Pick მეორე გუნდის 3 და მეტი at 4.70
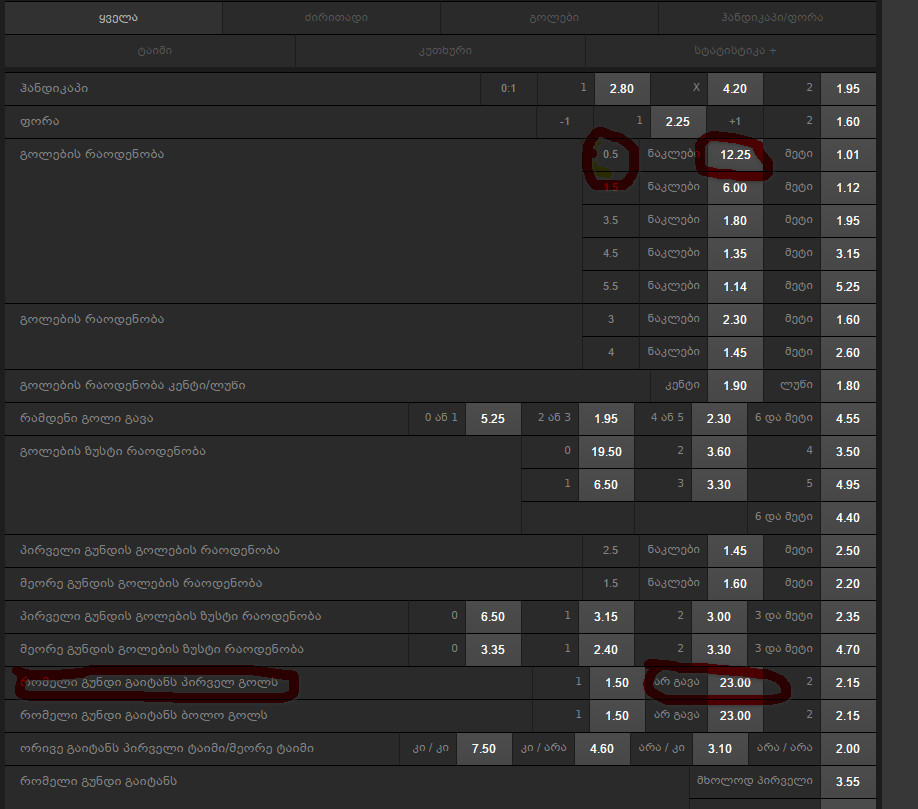The height and width of the screenshot is (809, 918). pyautogui.click(x=848, y=649)
